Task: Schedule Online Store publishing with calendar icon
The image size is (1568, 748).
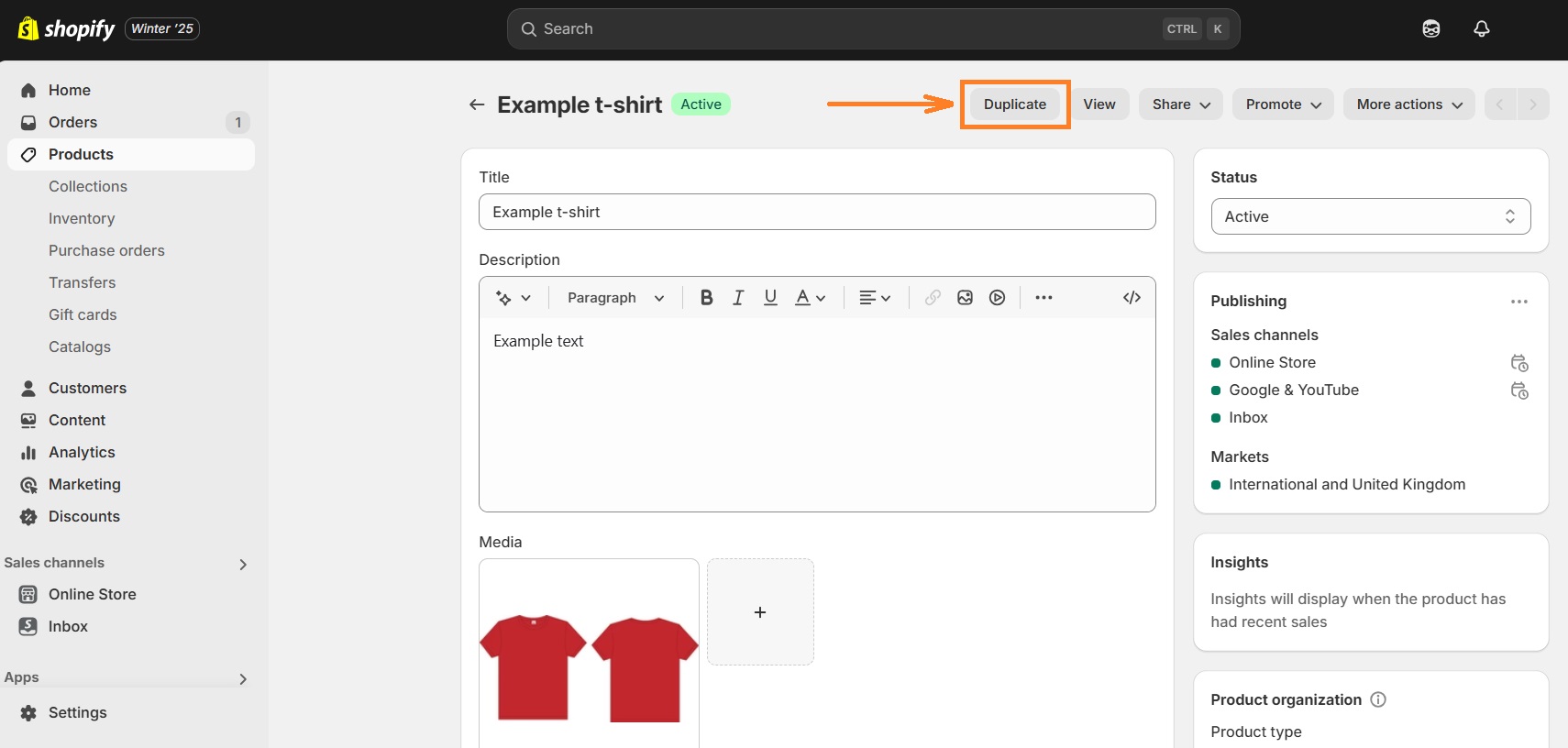Action: pyautogui.click(x=1519, y=363)
